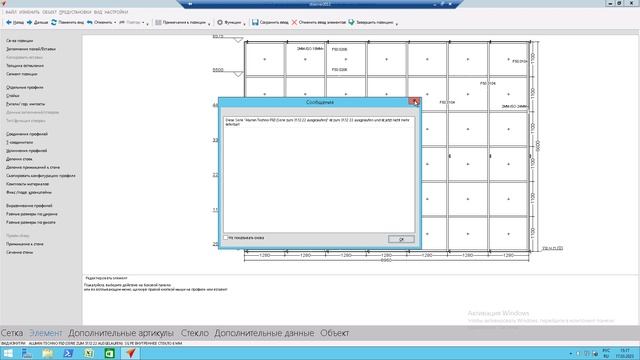
Task: Open the ИЗМЕНИТЬ menu
Action: click(29, 12)
